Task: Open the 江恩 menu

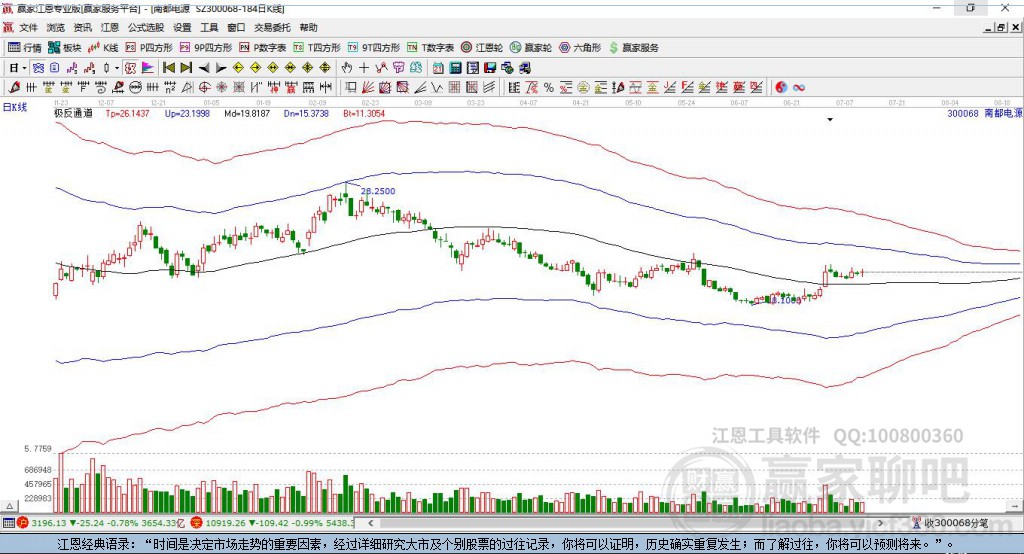Action: tap(110, 27)
